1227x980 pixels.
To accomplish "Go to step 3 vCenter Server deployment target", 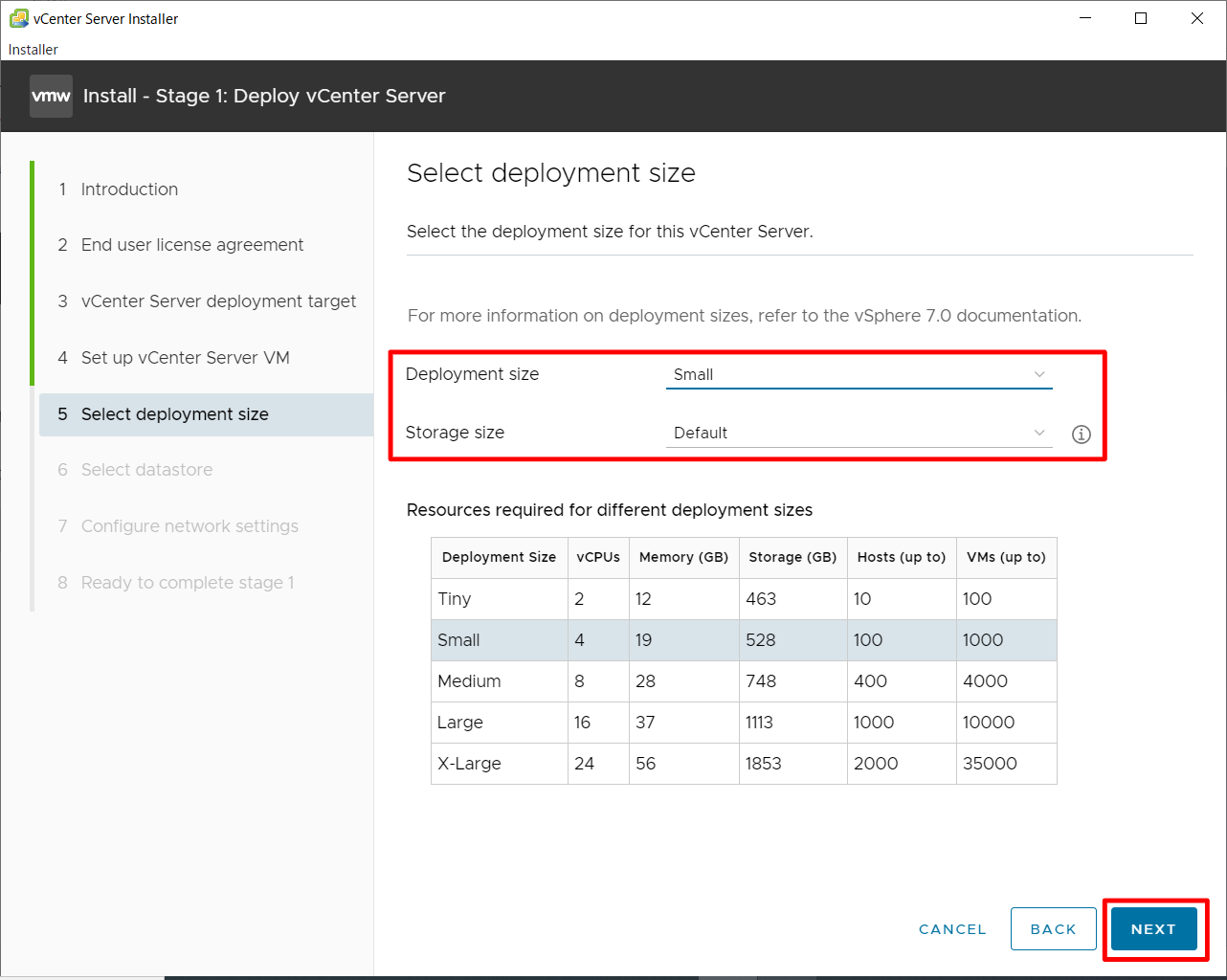I will tap(206, 301).
